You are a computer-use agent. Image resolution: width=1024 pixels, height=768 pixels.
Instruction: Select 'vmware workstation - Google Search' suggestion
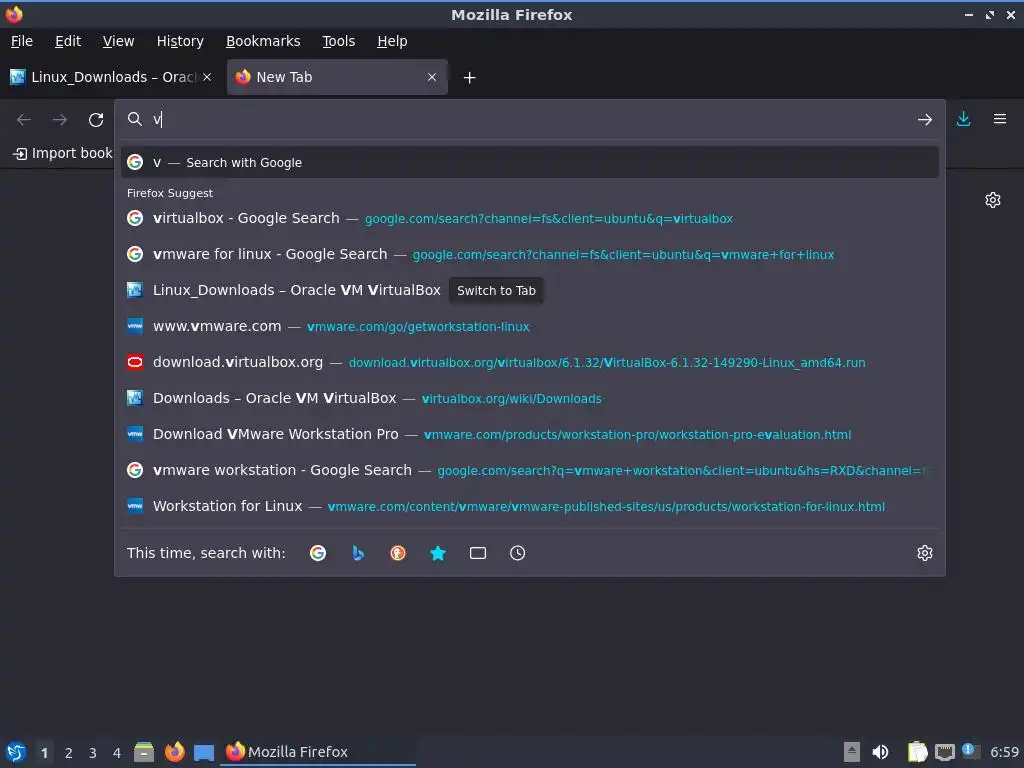coord(530,470)
